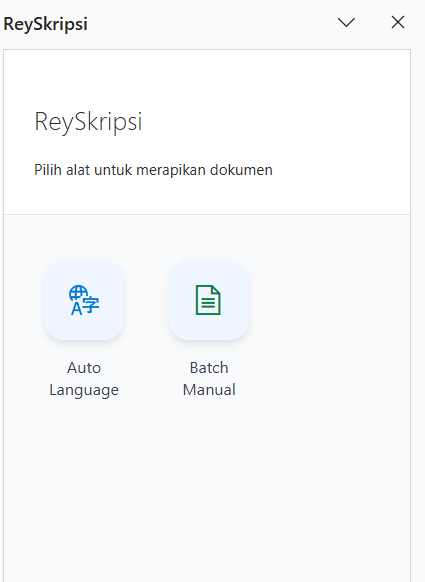The width and height of the screenshot is (425, 582).
Task: Open the Auto Language translate icon
Action: click(84, 300)
